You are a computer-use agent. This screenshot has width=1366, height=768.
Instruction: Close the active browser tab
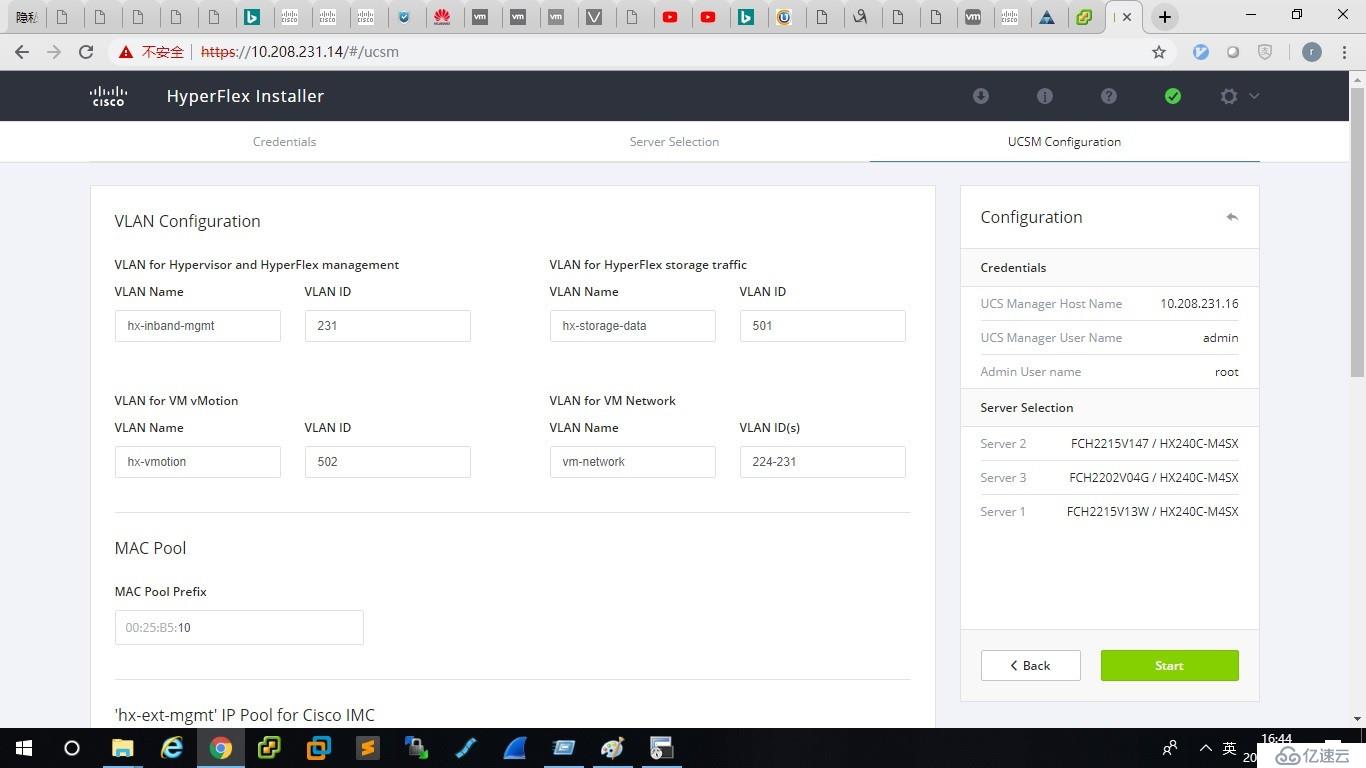1127,17
